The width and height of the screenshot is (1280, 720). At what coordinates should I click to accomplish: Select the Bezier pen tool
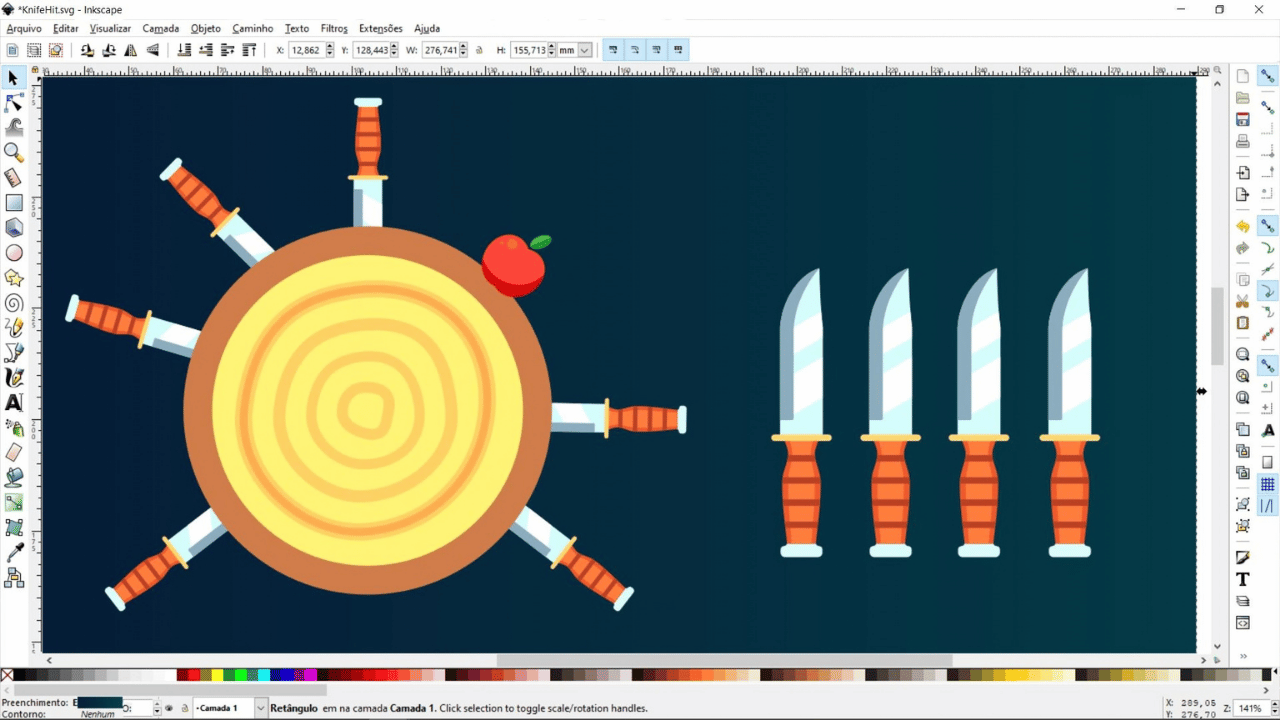pyautogui.click(x=14, y=353)
